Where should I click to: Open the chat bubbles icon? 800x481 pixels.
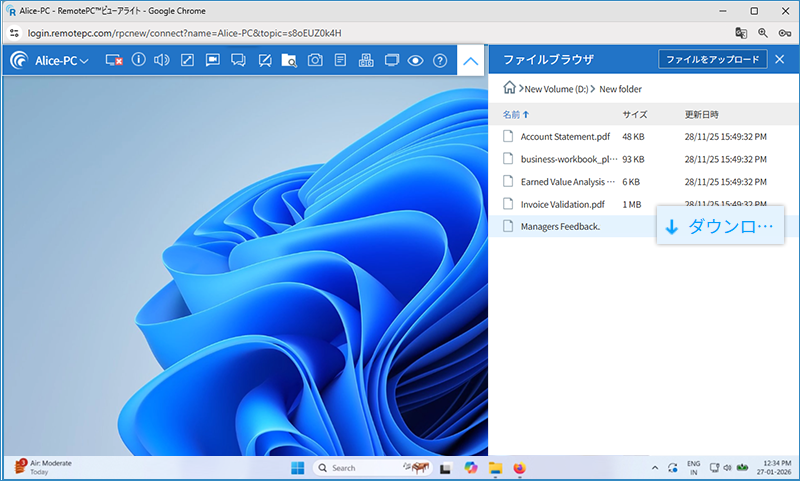coord(238,60)
